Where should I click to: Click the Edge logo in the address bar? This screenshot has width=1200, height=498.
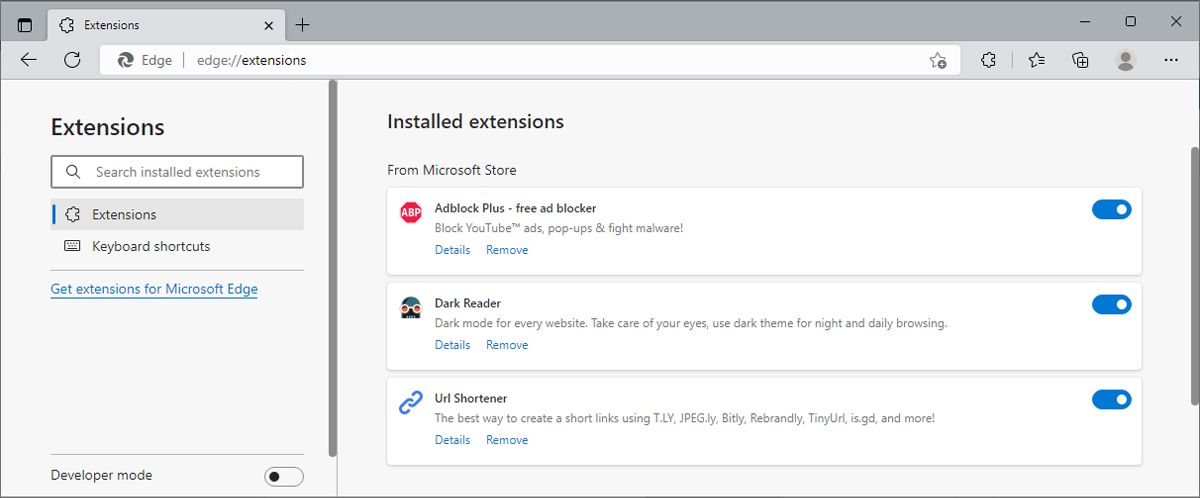click(x=125, y=60)
